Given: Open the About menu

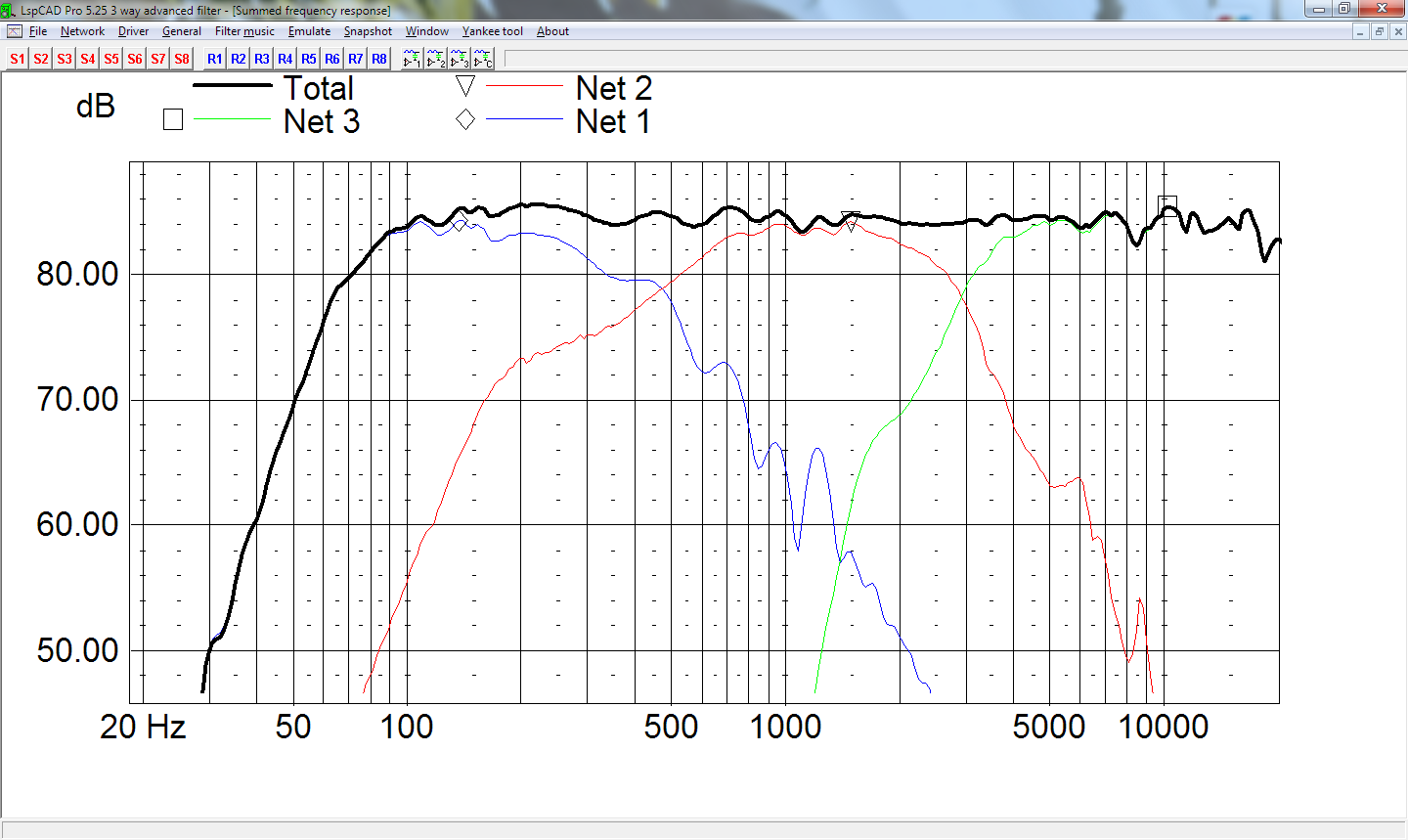Looking at the screenshot, I should 552,31.
